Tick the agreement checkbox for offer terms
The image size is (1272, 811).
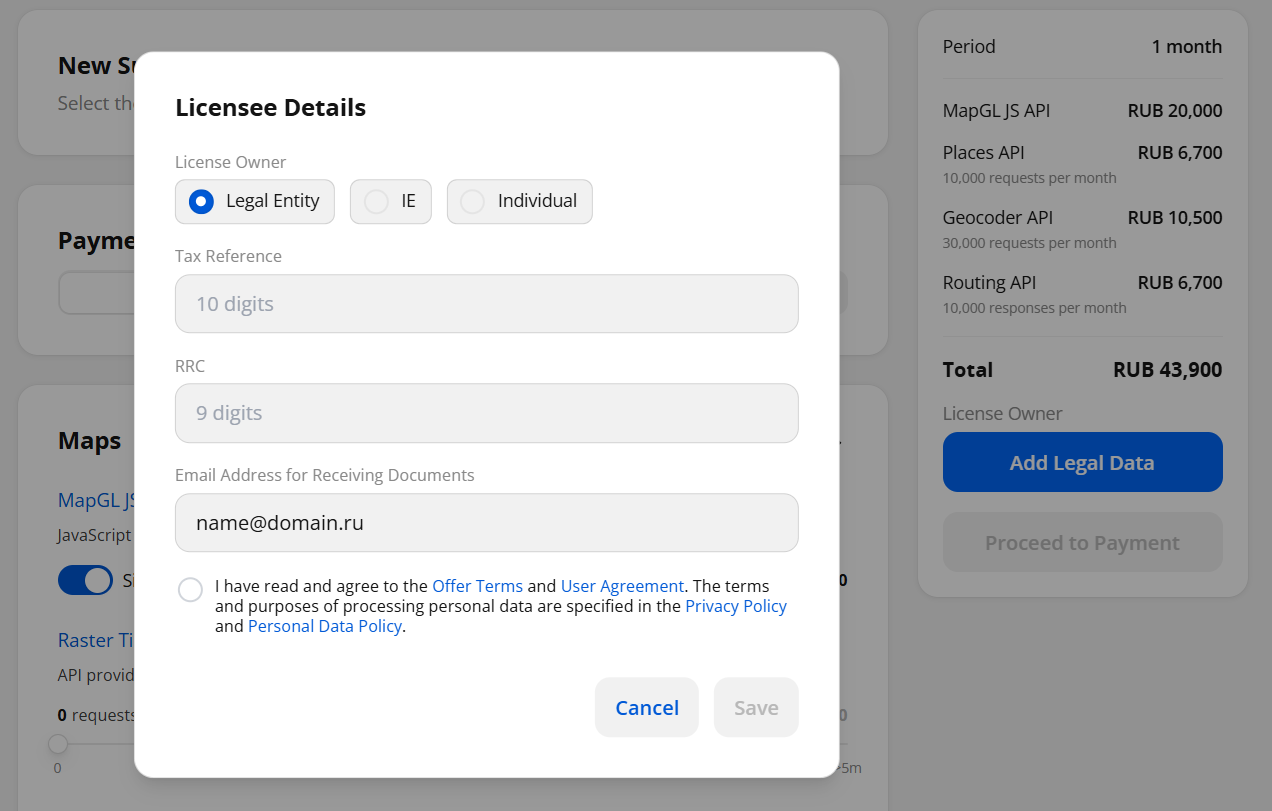tap(190, 589)
